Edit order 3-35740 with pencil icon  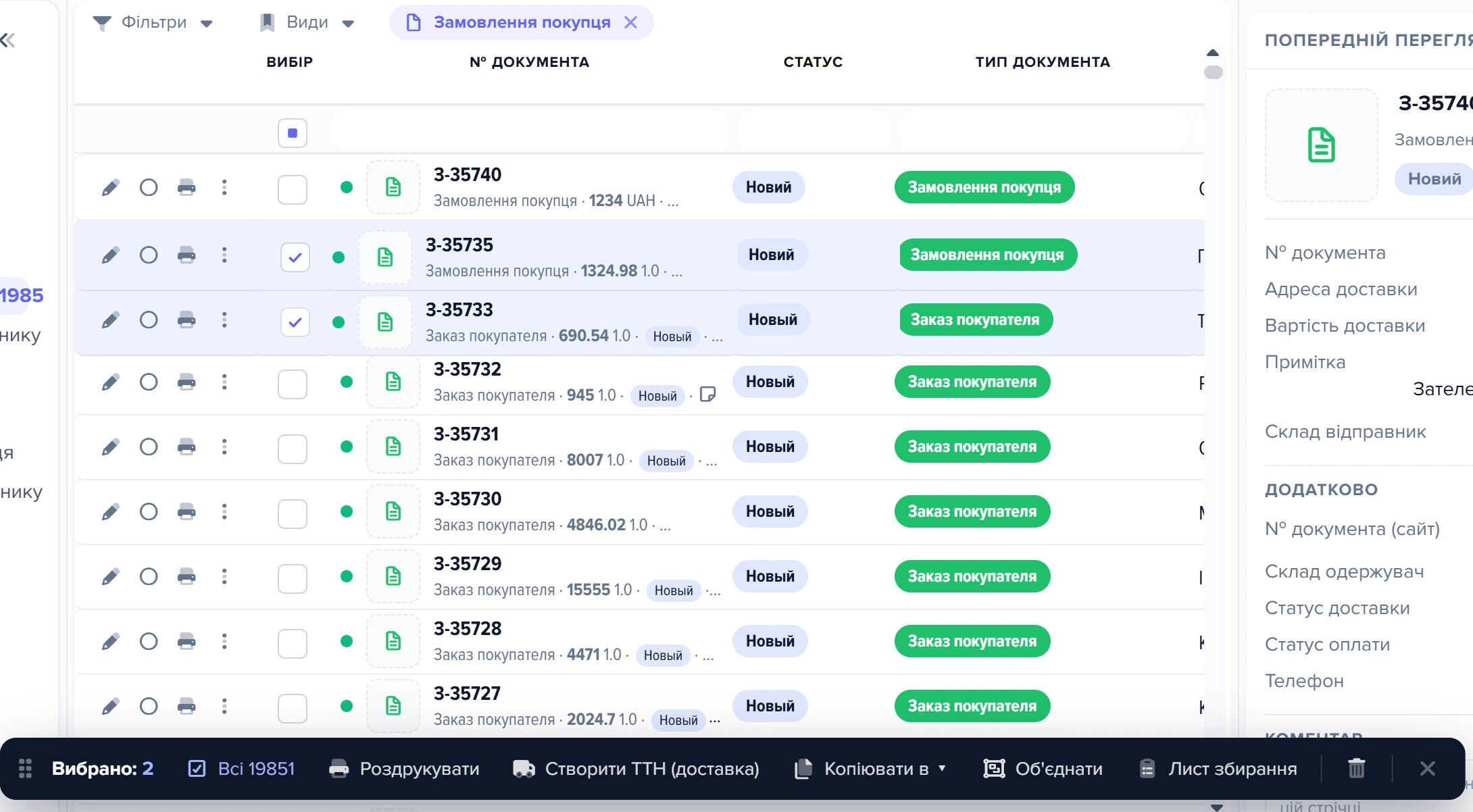[110, 187]
